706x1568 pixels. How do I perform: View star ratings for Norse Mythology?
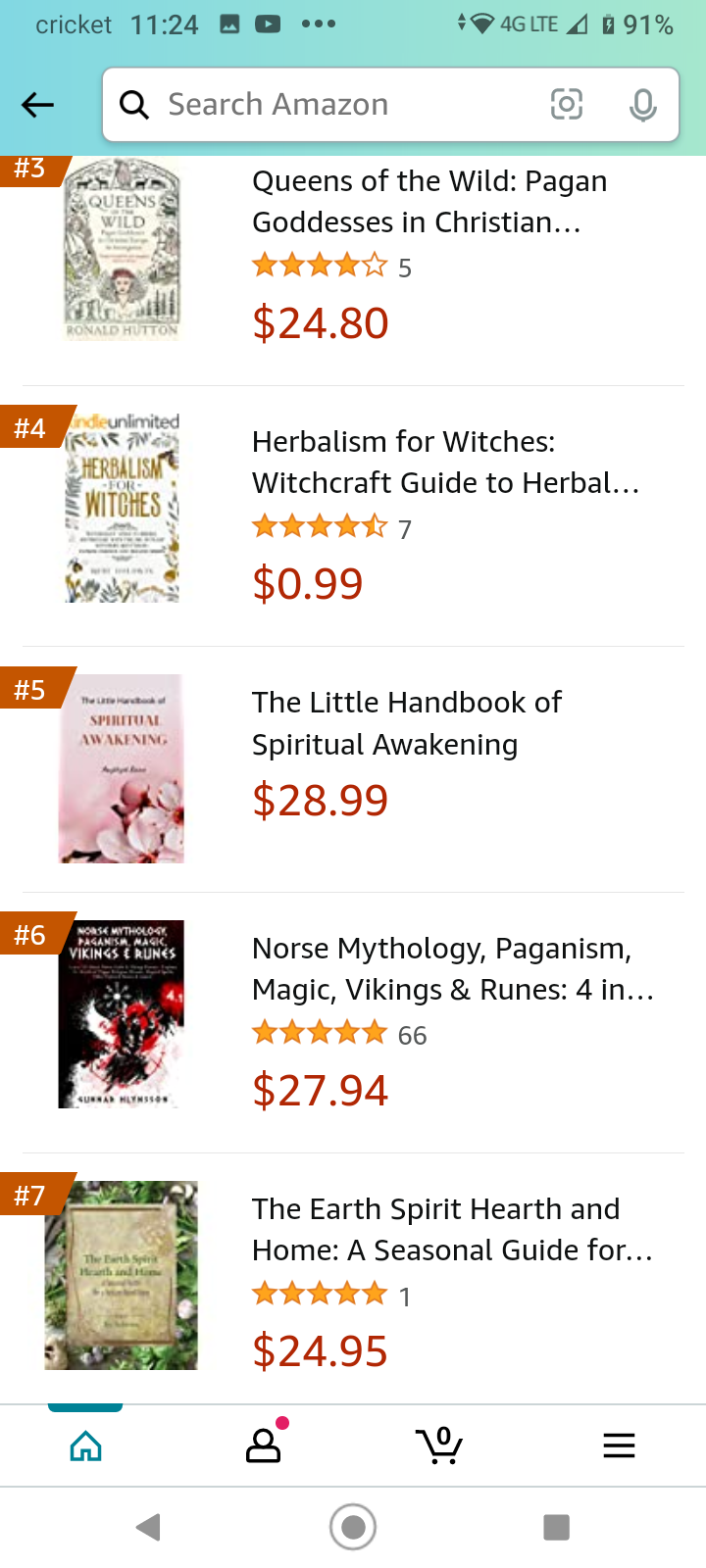(x=320, y=1033)
